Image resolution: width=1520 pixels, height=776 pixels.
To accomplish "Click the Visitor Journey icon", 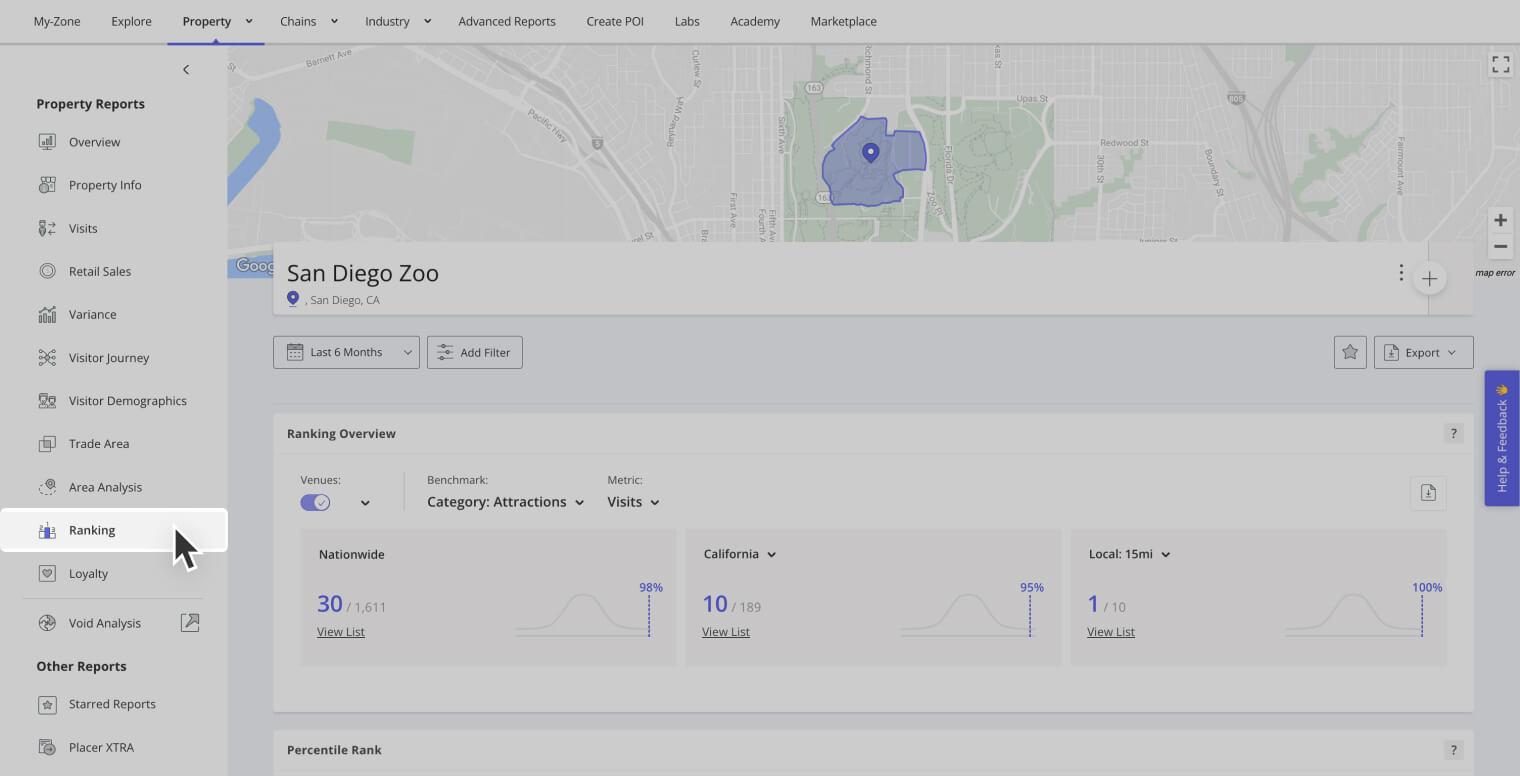I will point(47,357).
